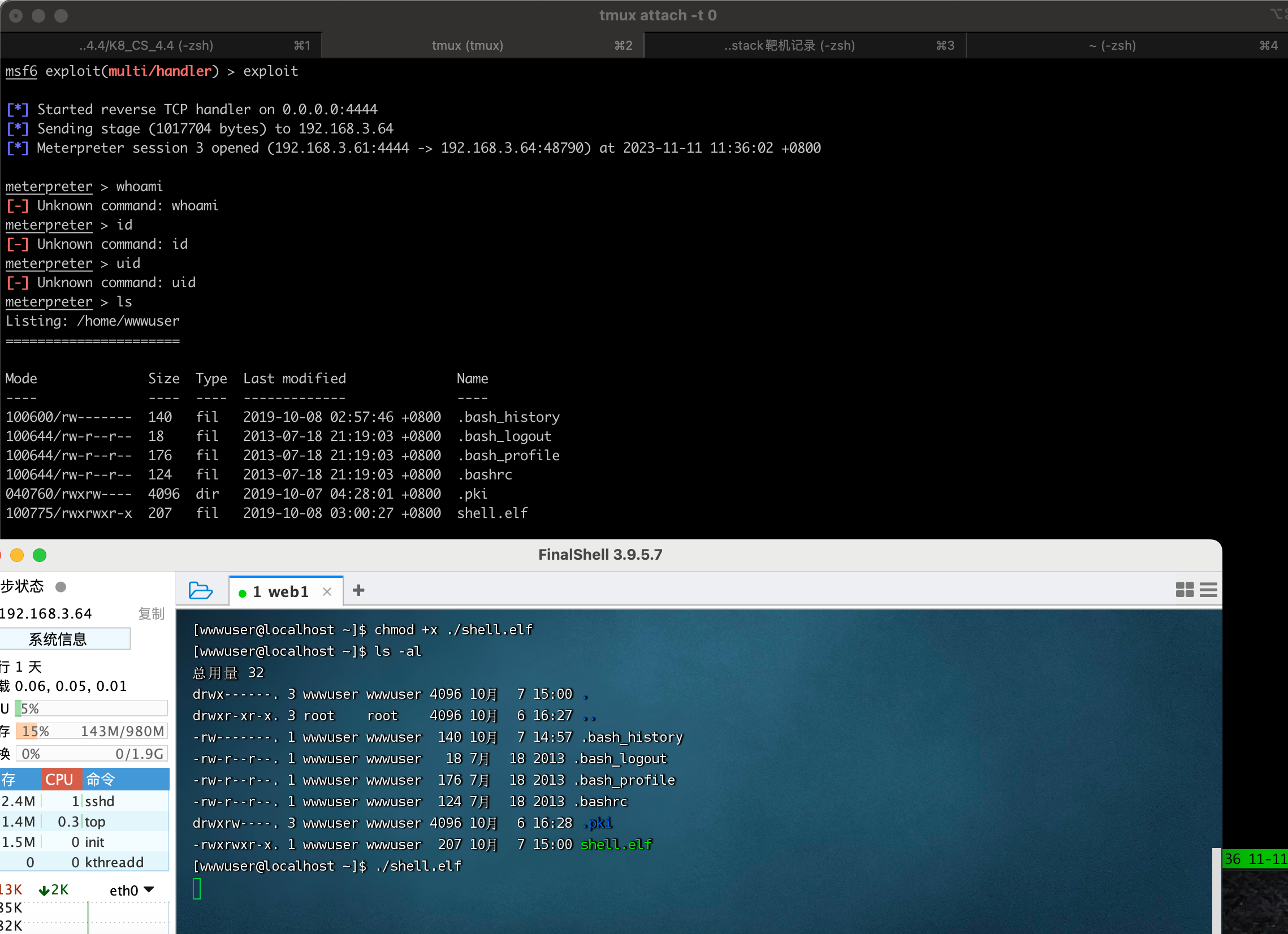Minimize FinalShell with yellow button
This screenshot has width=1288, height=934.
tap(17, 555)
